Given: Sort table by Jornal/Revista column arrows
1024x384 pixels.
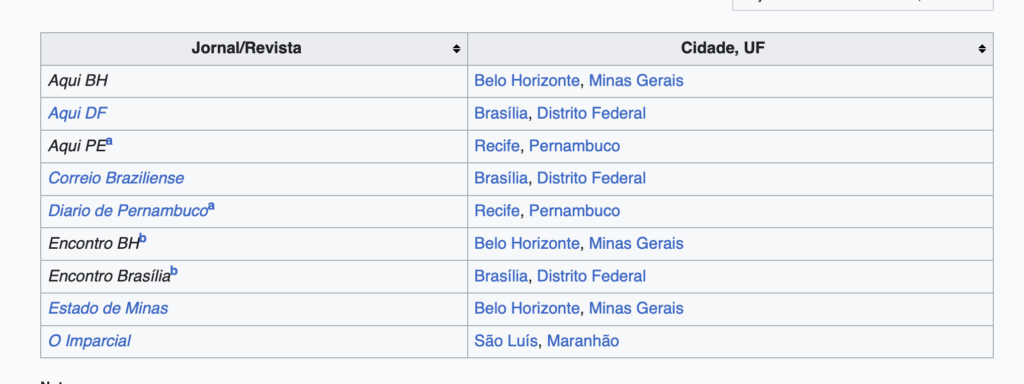Looking at the screenshot, I should click(456, 49).
